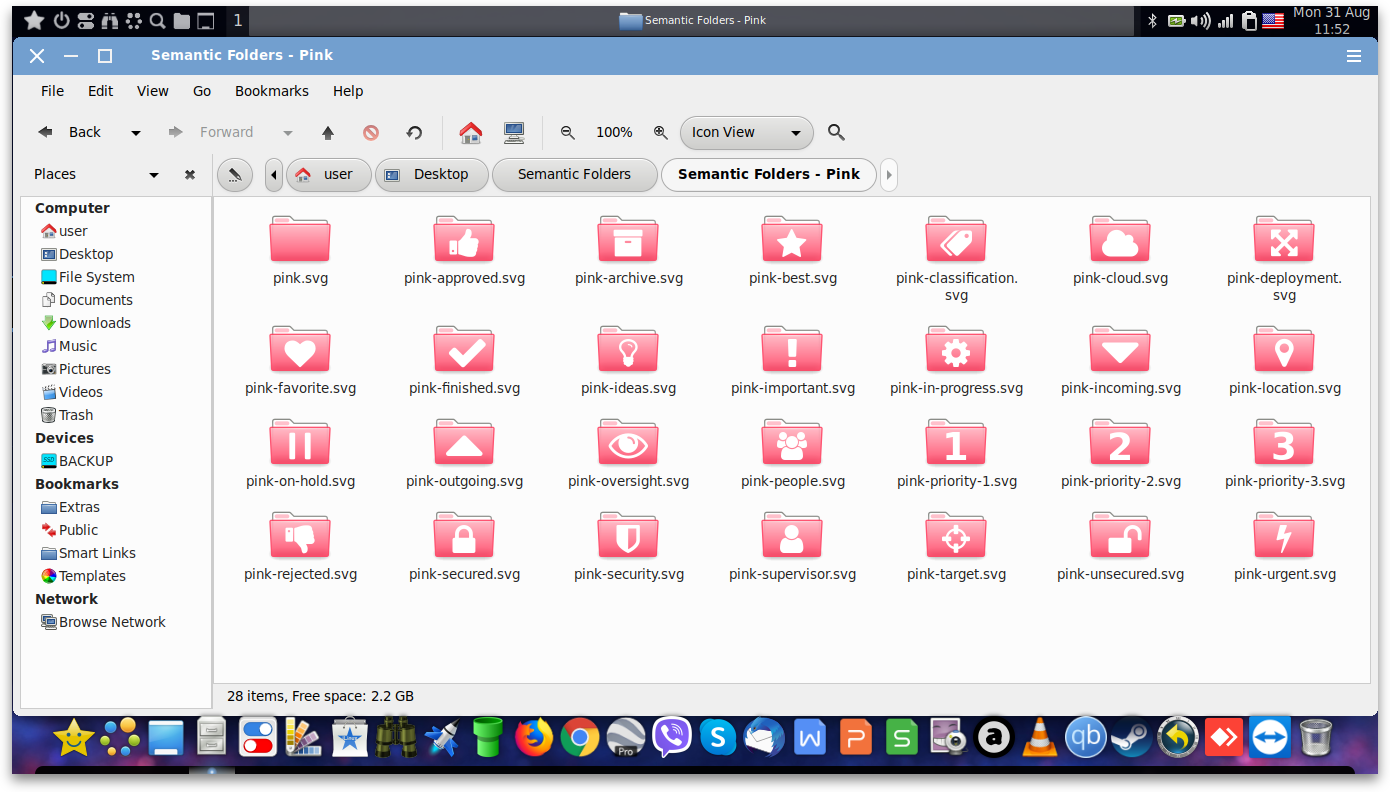The image size is (1390, 792).
Task: Click the Forward navigation button
Action: point(211,132)
